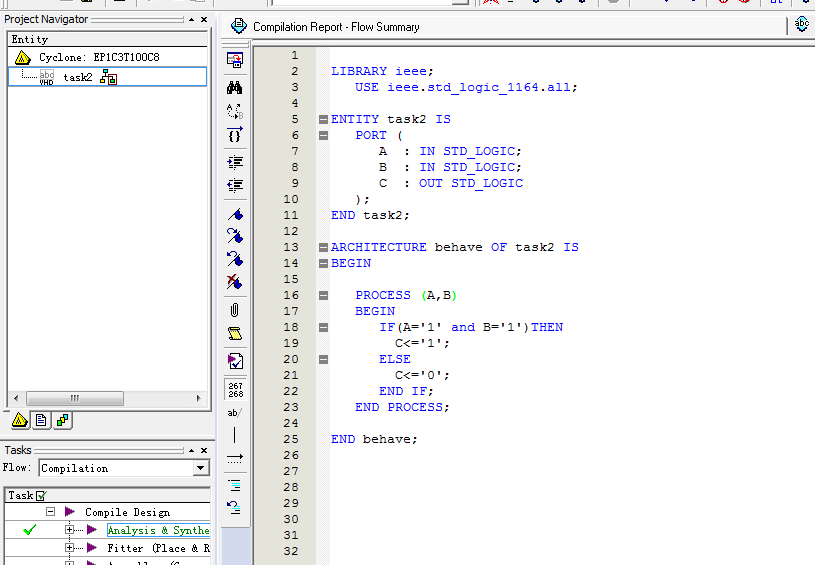Screen dimensions: 815x565
Task: Collapse the Compile Design task tree
Action: point(49,512)
